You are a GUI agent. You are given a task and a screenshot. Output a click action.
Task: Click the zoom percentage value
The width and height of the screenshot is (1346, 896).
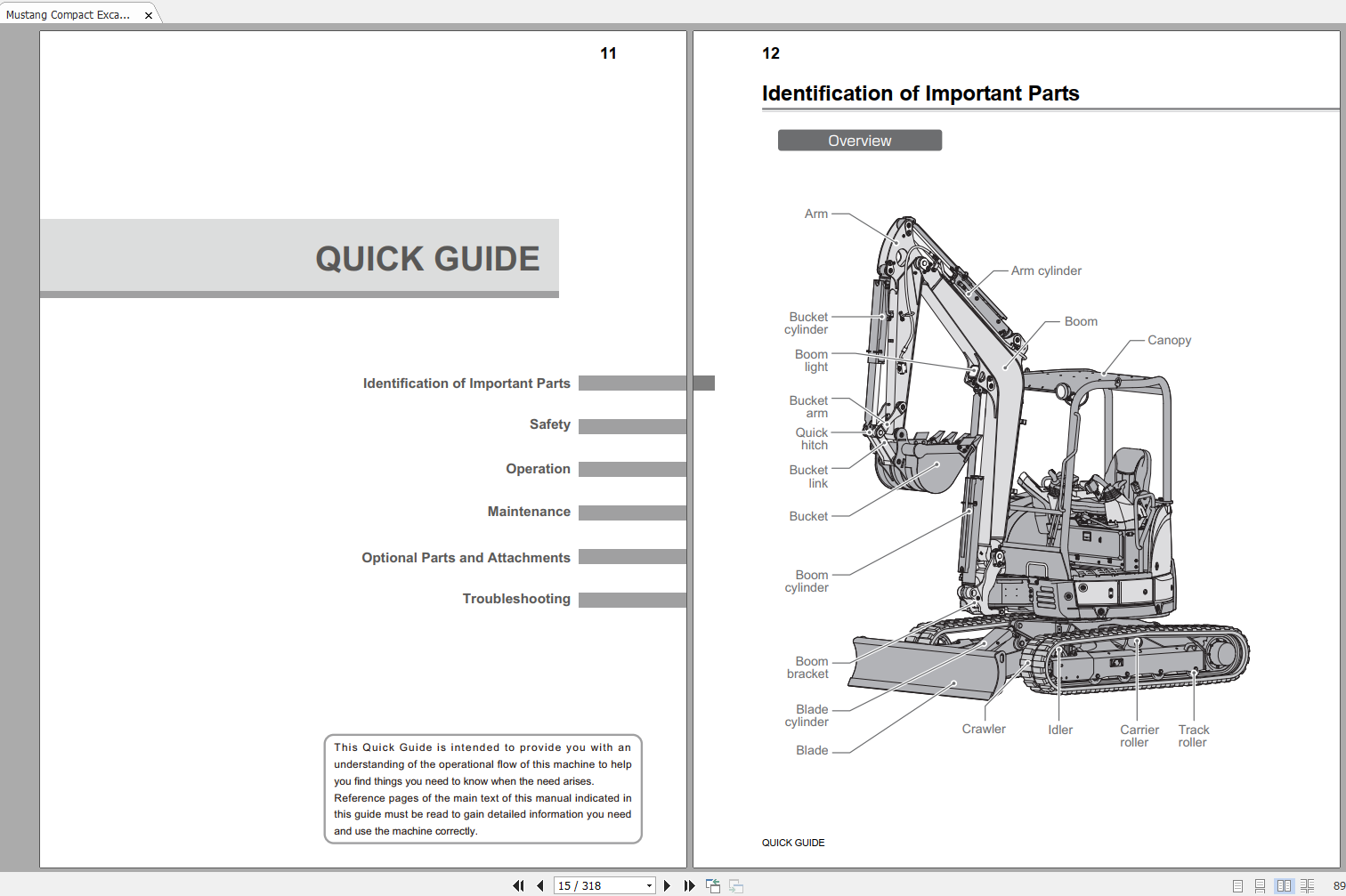pyautogui.click(x=1338, y=885)
